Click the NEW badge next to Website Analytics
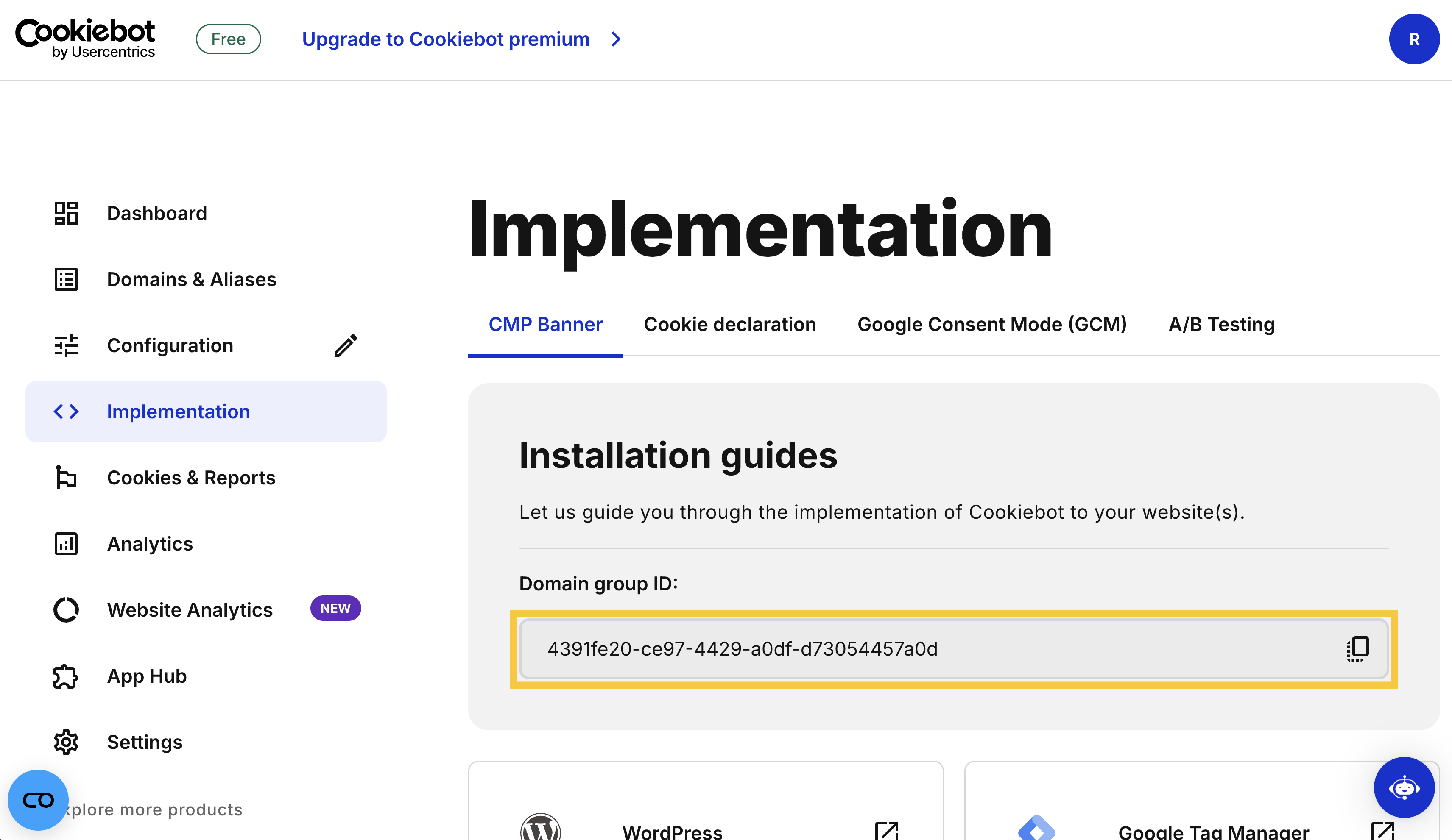The height and width of the screenshot is (840, 1452). pos(335,608)
